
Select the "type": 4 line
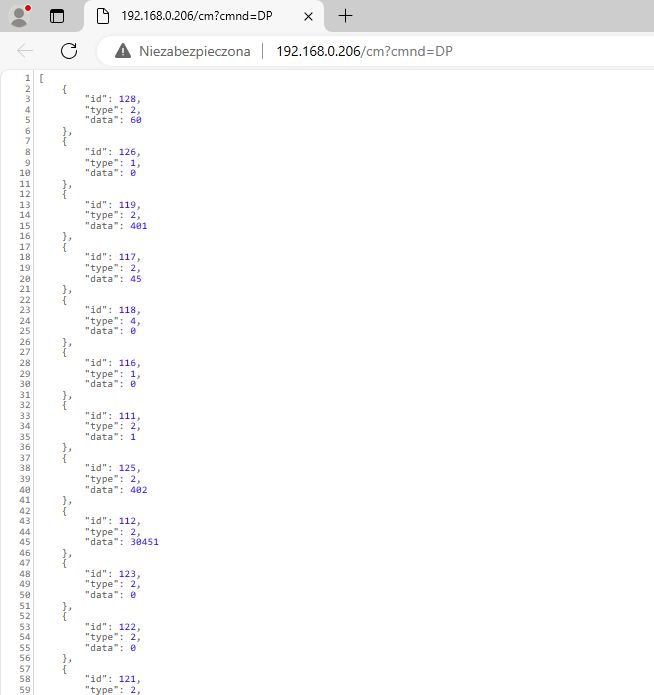pyautogui.click(x=113, y=321)
